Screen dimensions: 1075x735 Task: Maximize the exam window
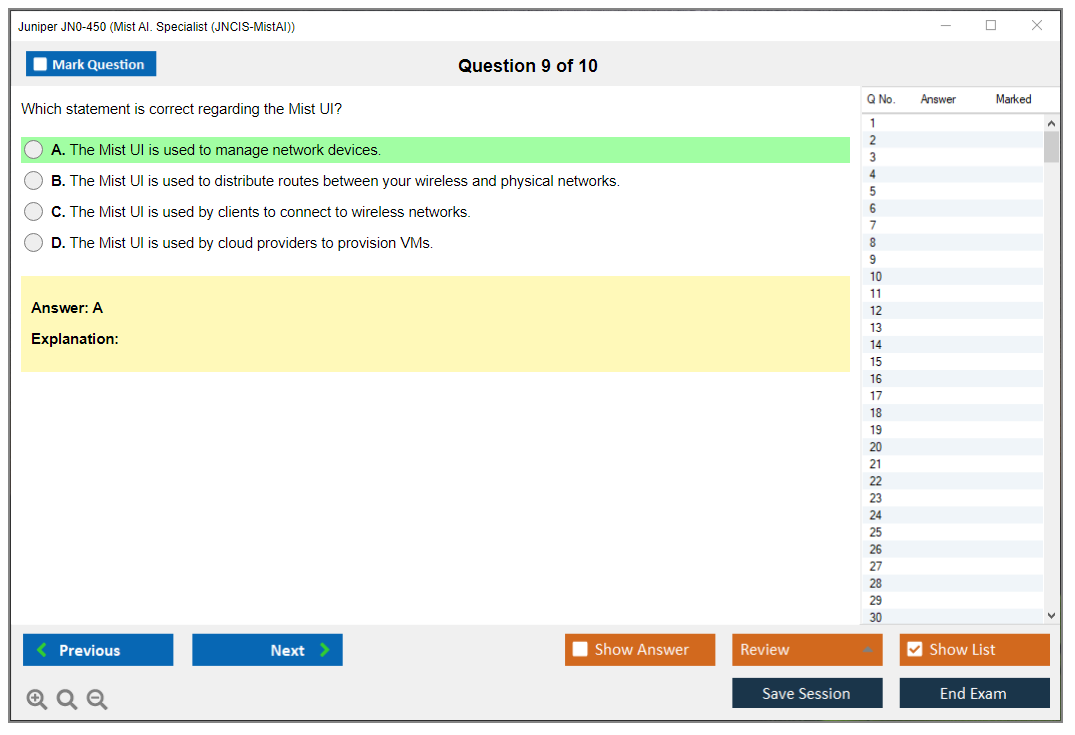point(991,26)
